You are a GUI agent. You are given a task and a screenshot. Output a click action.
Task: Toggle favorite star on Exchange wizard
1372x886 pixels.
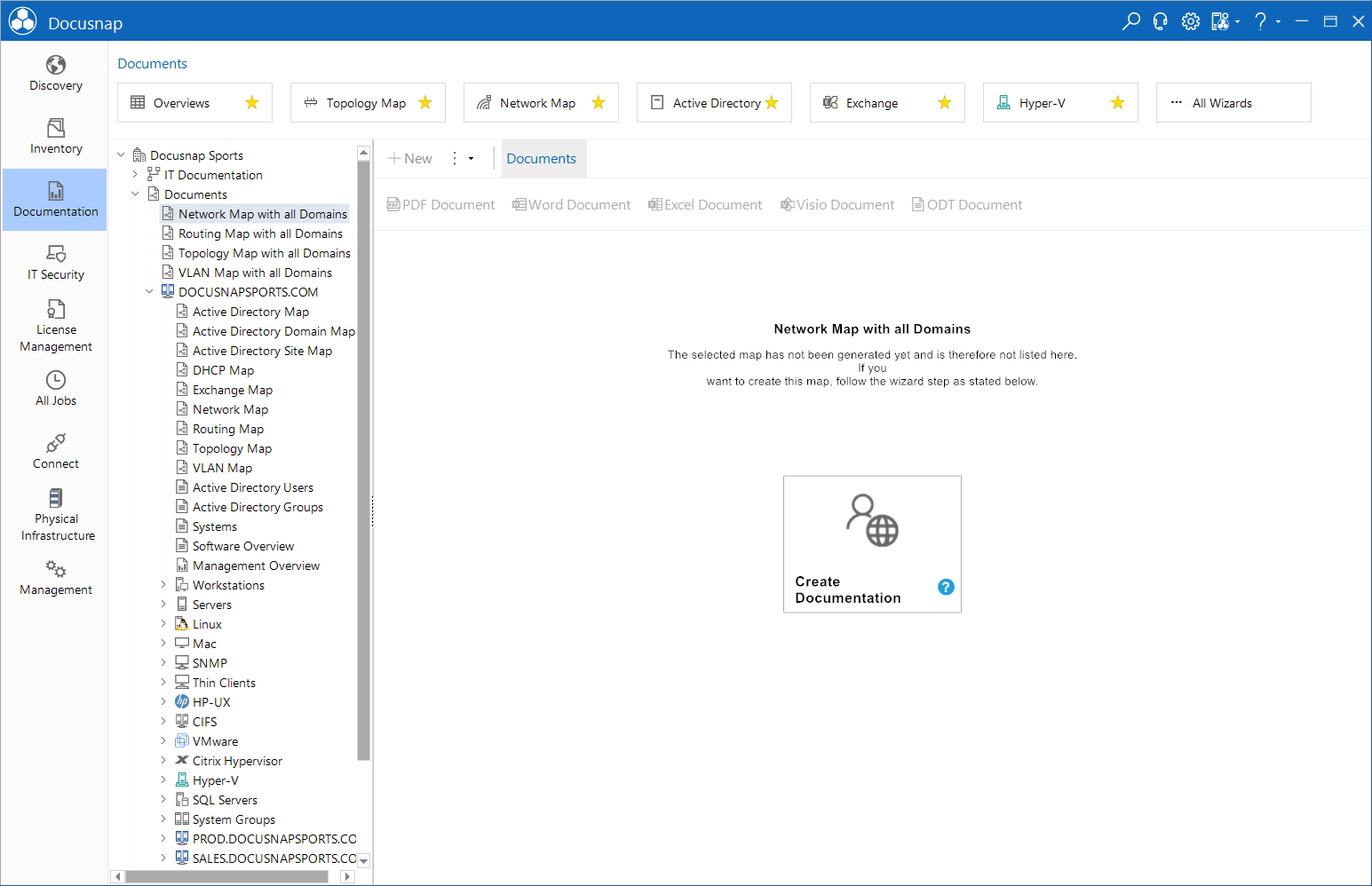tap(945, 103)
